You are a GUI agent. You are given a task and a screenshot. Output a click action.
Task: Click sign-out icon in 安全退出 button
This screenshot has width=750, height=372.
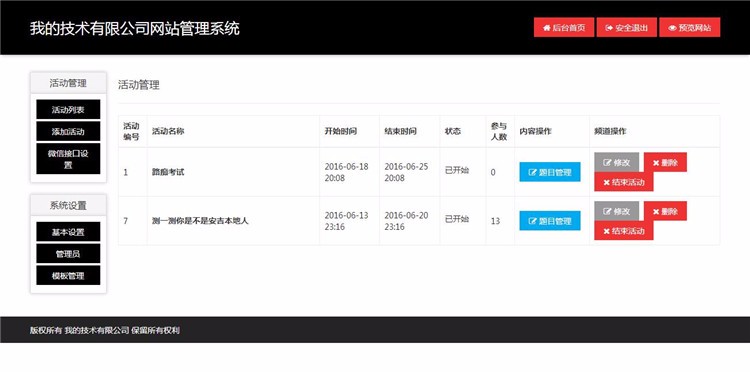click(609, 28)
